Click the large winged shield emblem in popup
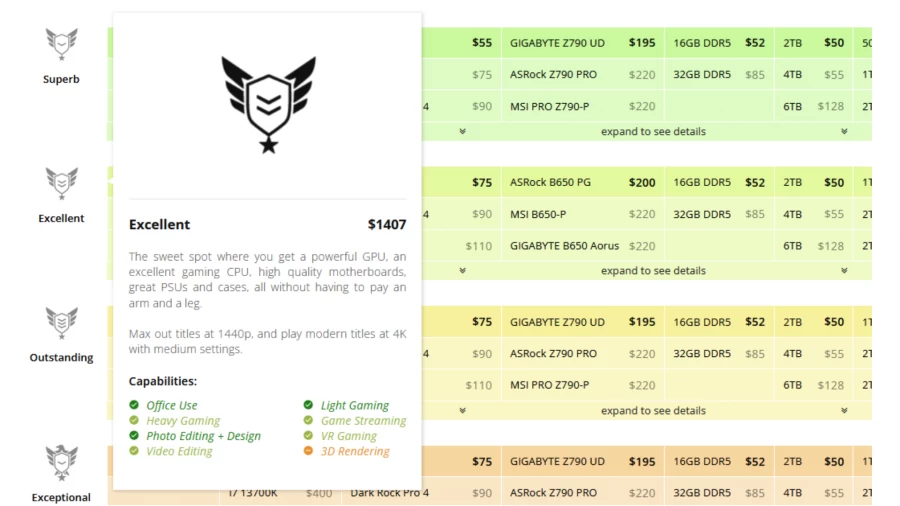 coord(268,103)
